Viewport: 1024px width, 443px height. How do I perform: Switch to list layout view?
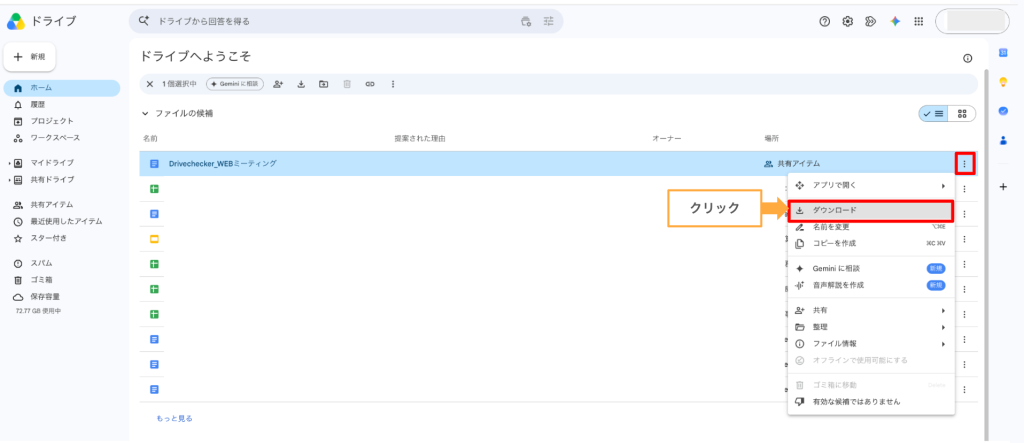933,113
